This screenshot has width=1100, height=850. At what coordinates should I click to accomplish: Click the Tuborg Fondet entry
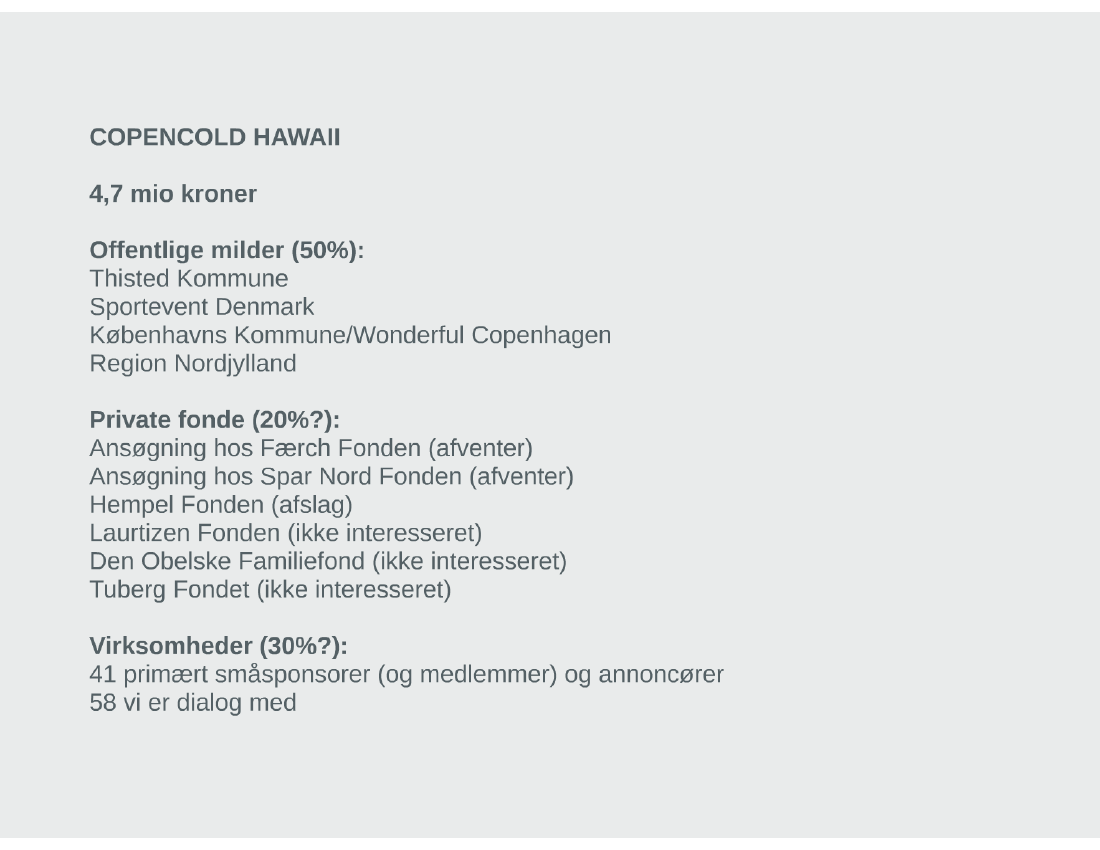pyautogui.click(x=270, y=589)
